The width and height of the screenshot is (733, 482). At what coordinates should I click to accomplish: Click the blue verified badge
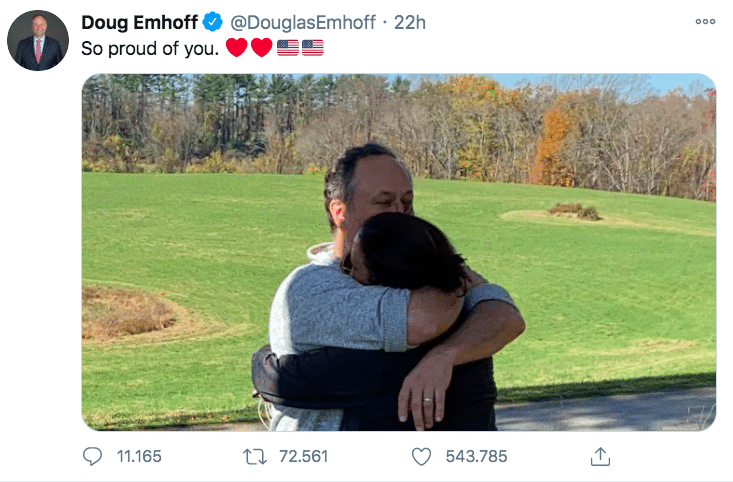click(213, 22)
